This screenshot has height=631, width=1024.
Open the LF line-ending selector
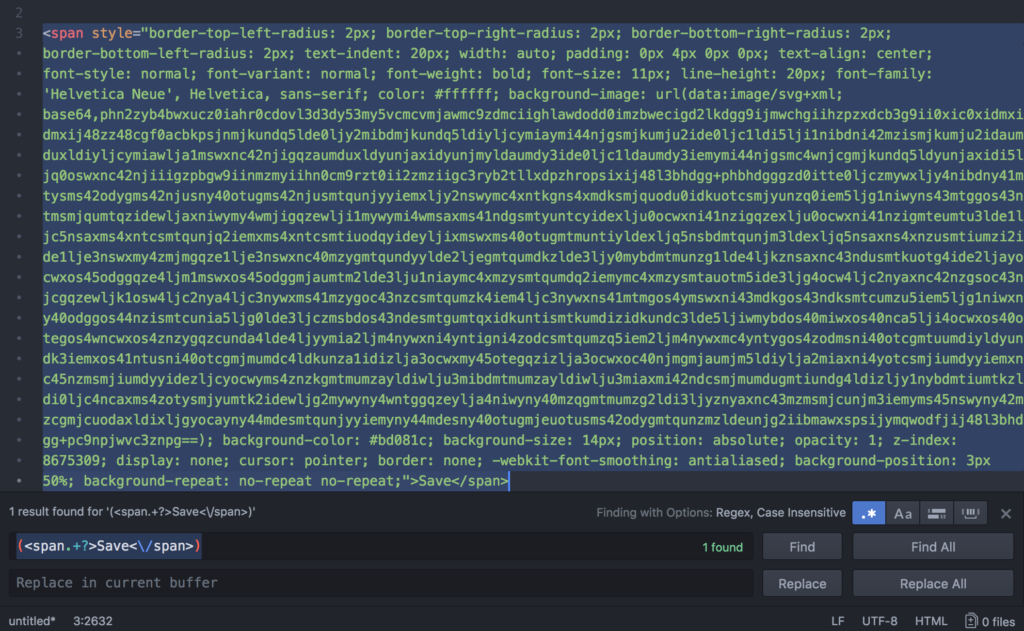coord(838,620)
